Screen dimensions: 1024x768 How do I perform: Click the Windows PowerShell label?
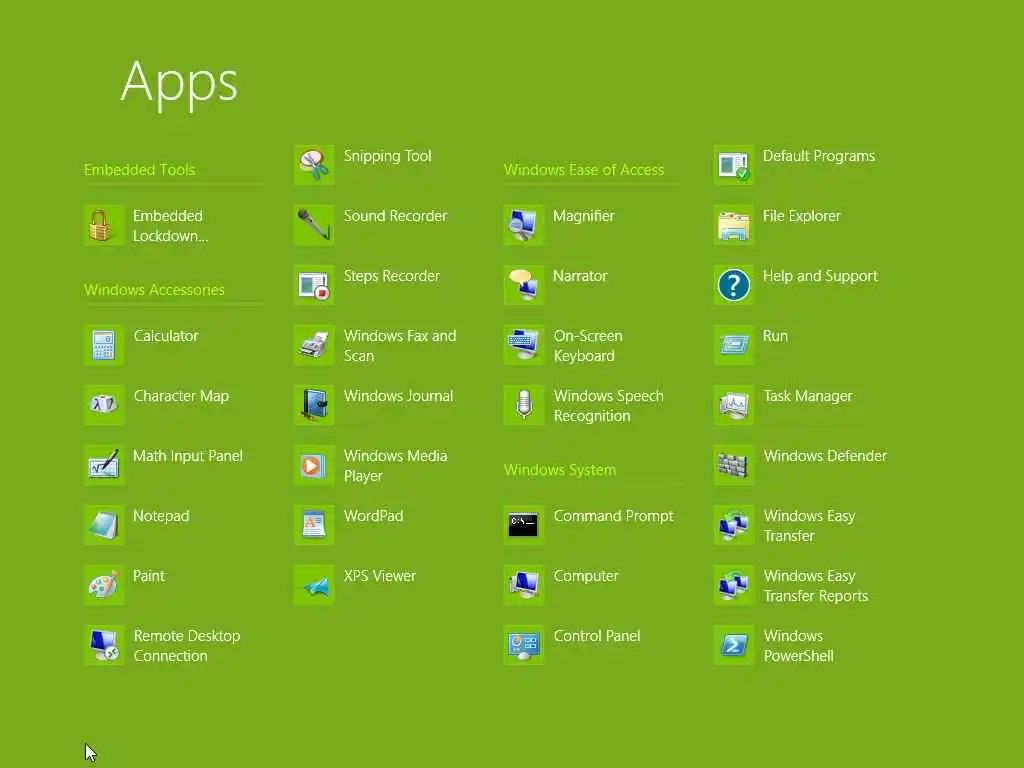799,646
